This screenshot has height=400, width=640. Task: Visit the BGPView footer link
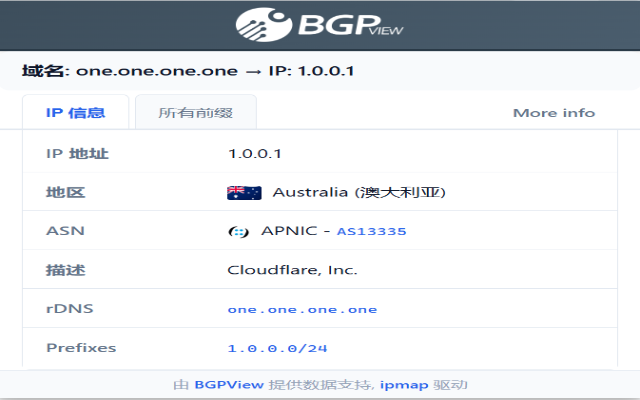point(229,385)
